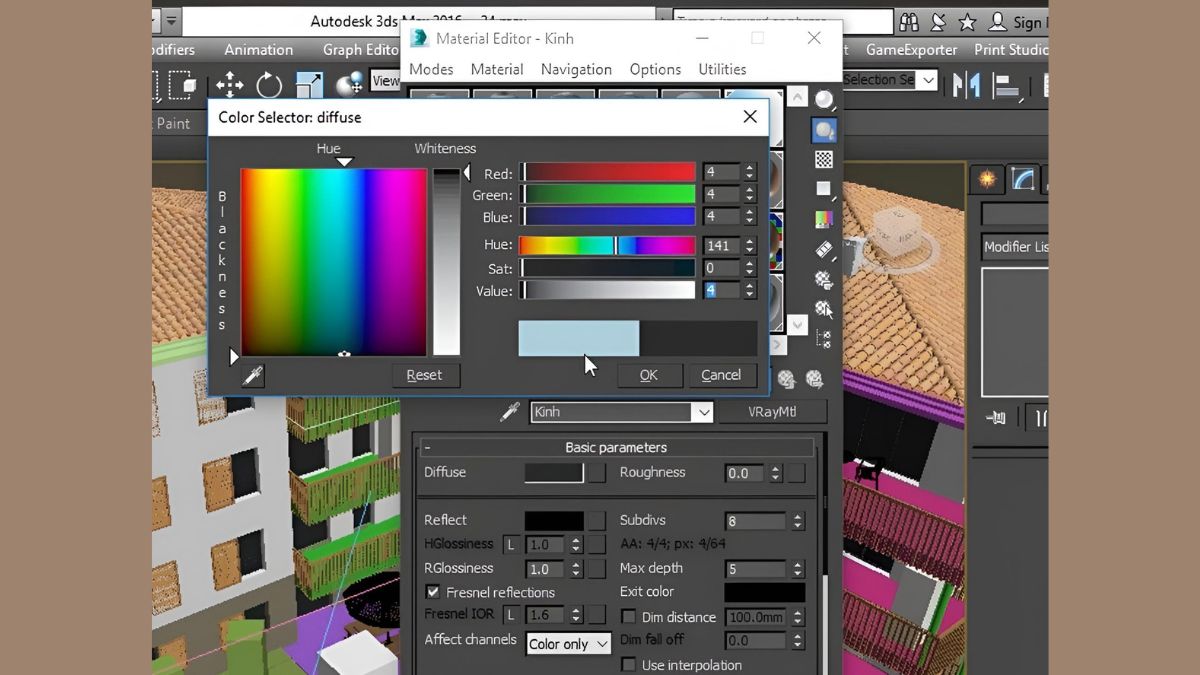
Task: Click the Roughness map slot button
Action: click(796, 473)
